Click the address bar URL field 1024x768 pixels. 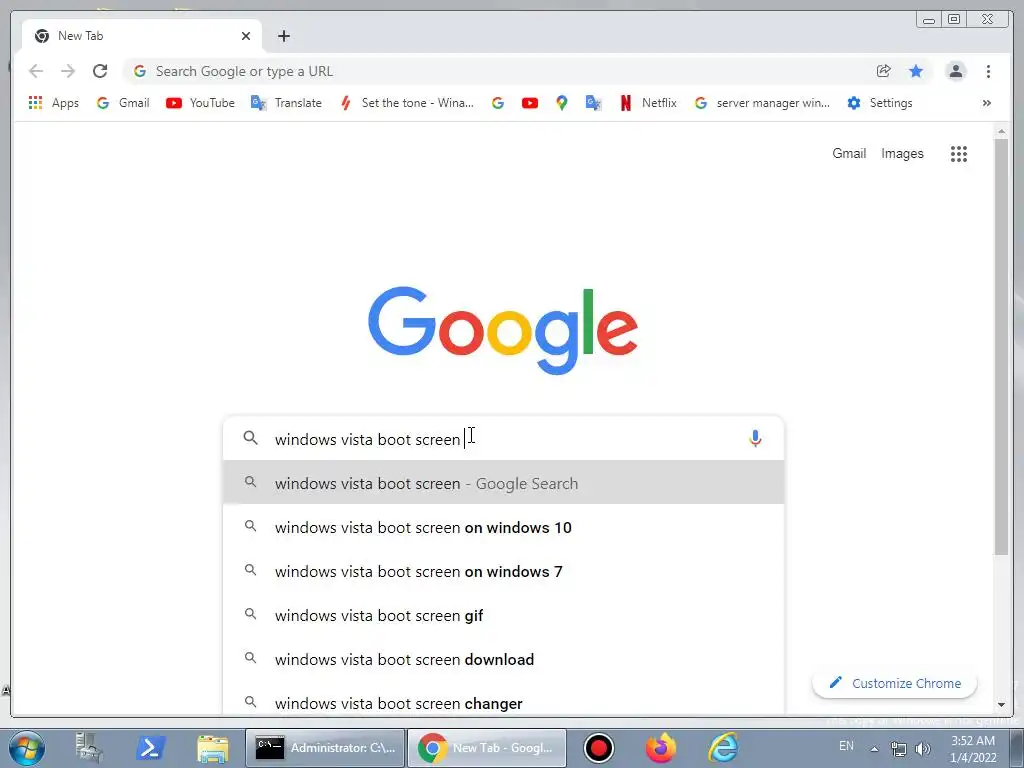496,71
